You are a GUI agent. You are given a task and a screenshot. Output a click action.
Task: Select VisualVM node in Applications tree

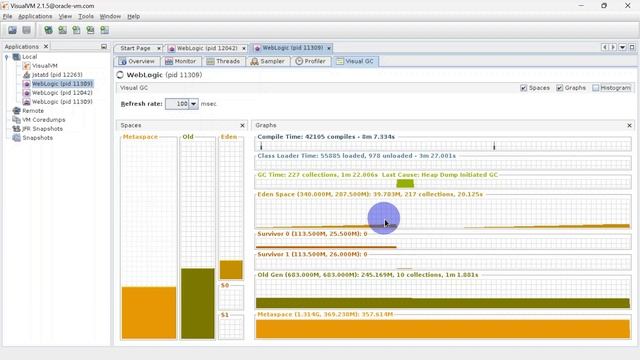(x=44, y=66)
